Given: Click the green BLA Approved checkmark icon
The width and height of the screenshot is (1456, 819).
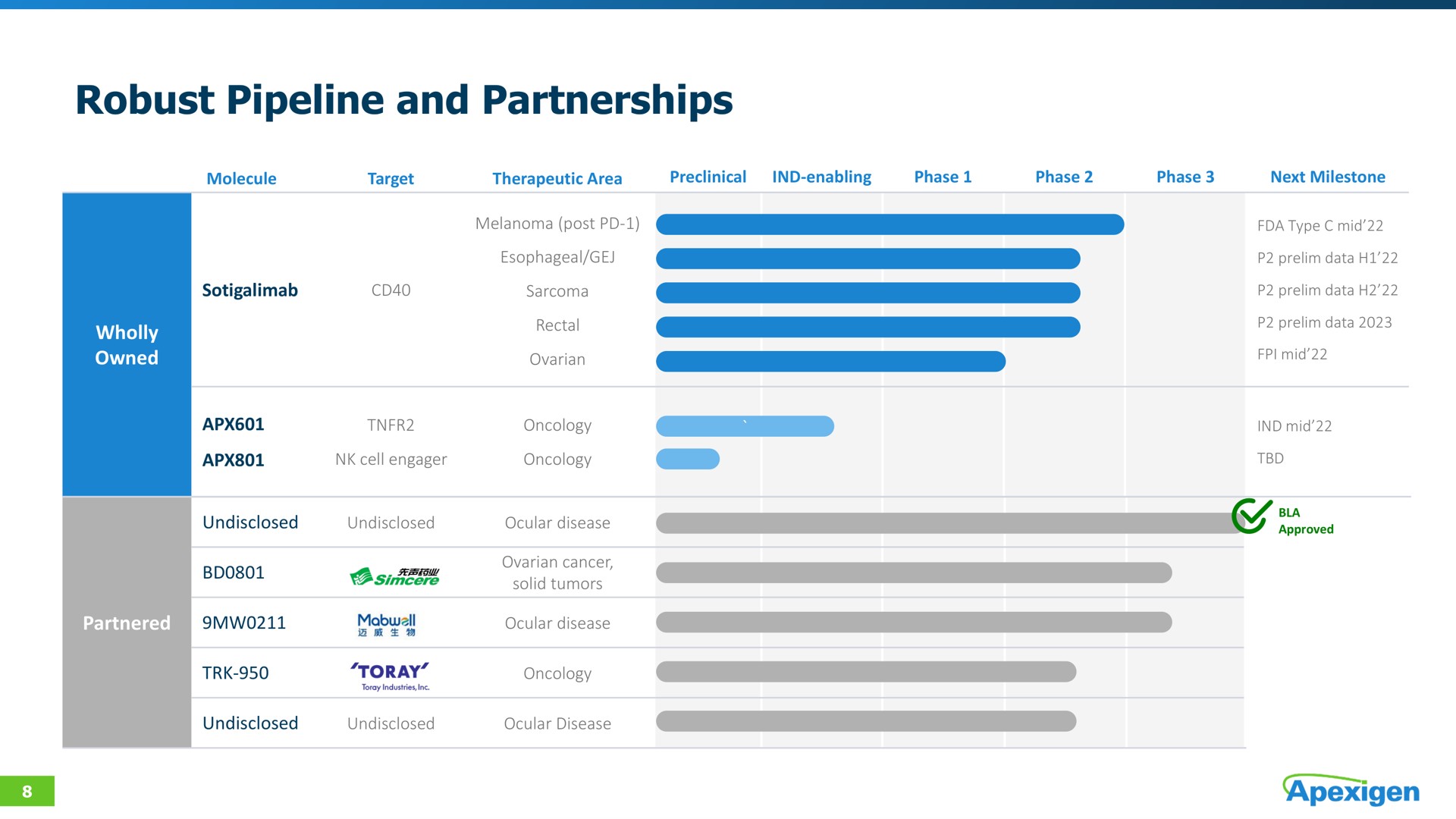Looking at the screenshot, I should [1252, 516].
